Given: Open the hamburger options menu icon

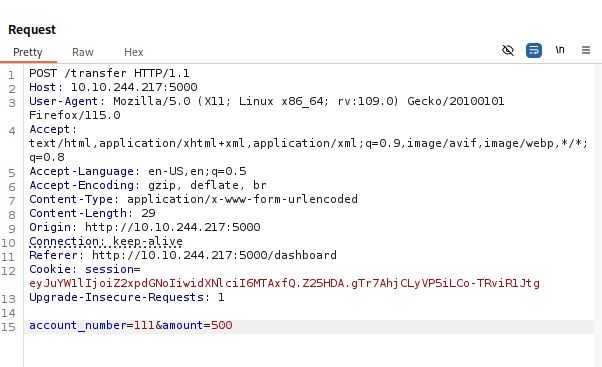Looking at the screenshot, I should (x=585, y=50).
